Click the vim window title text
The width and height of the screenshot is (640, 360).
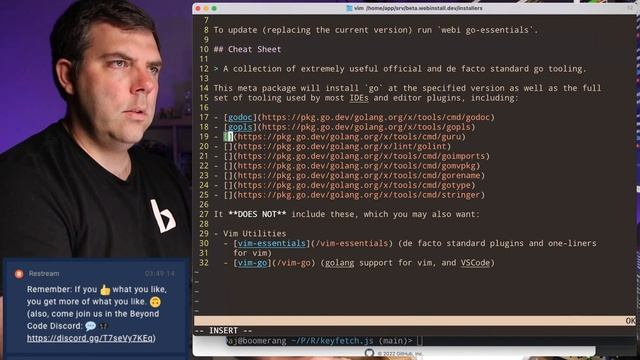pyautogui.click(x=418, y=8)
